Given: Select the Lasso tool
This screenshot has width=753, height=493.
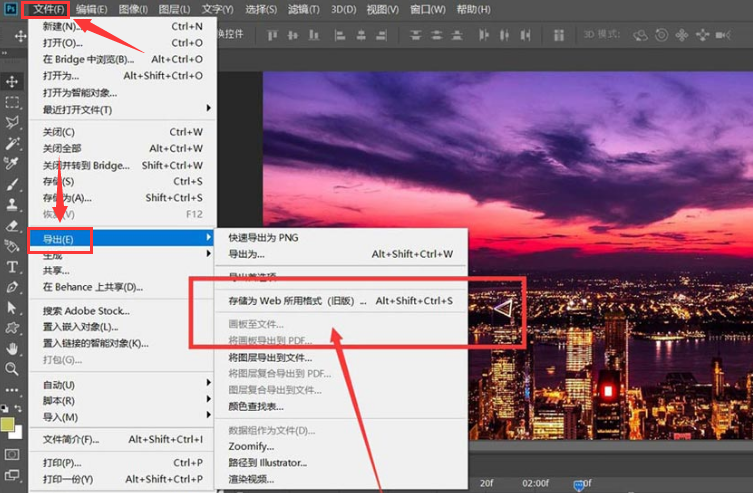Looking at the screenshot, I should point(12,123).
